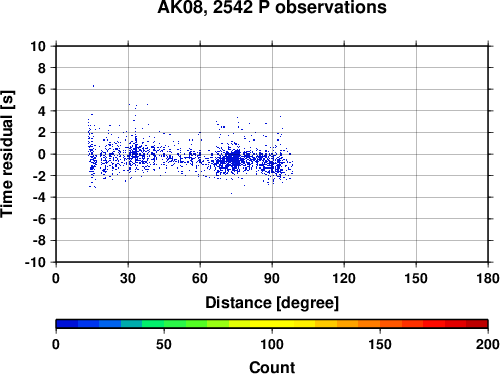Select the dark red colorbar segment at 200

[477, 324]
